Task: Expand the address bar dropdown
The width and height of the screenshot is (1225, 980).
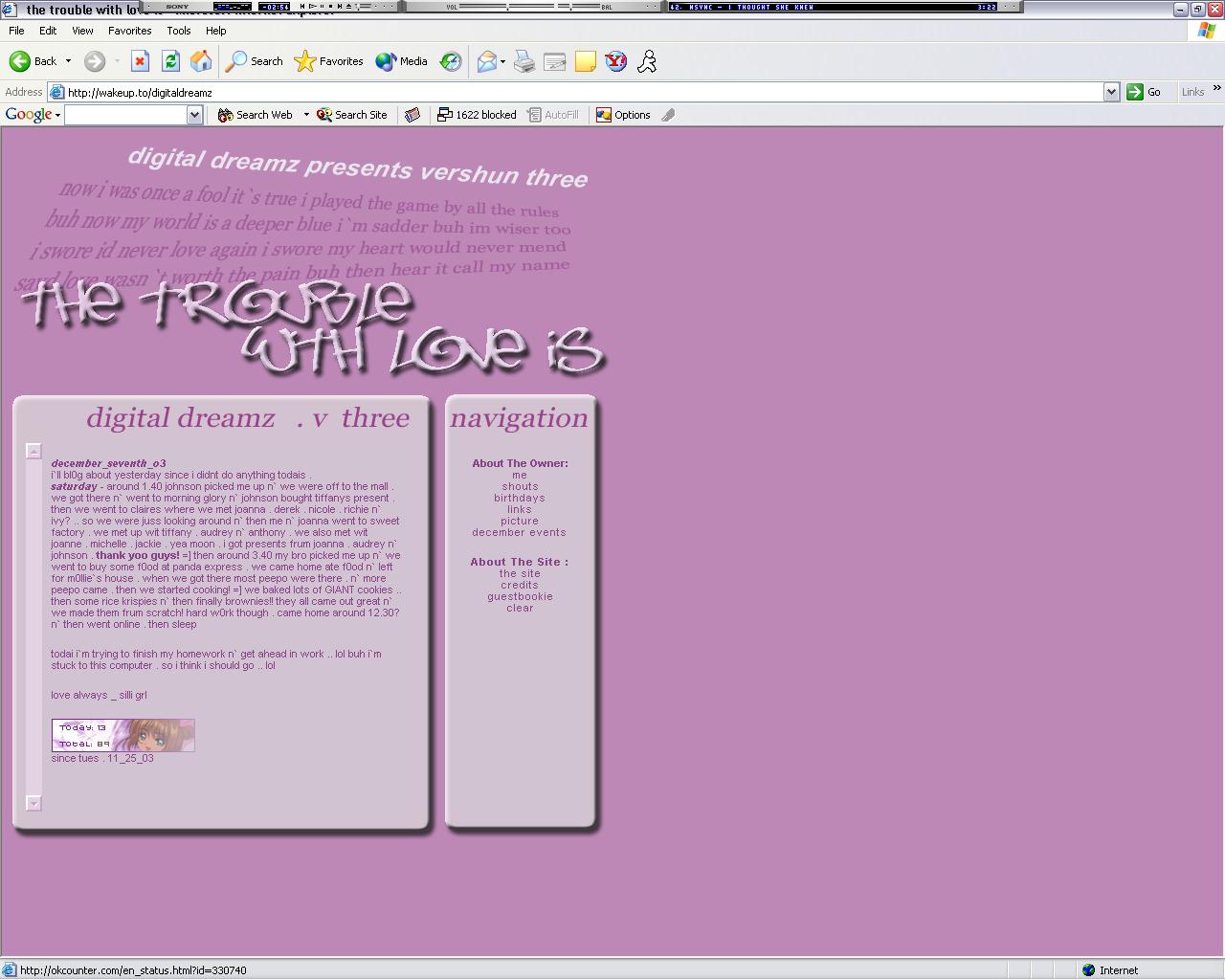Action: point(1111,92)
